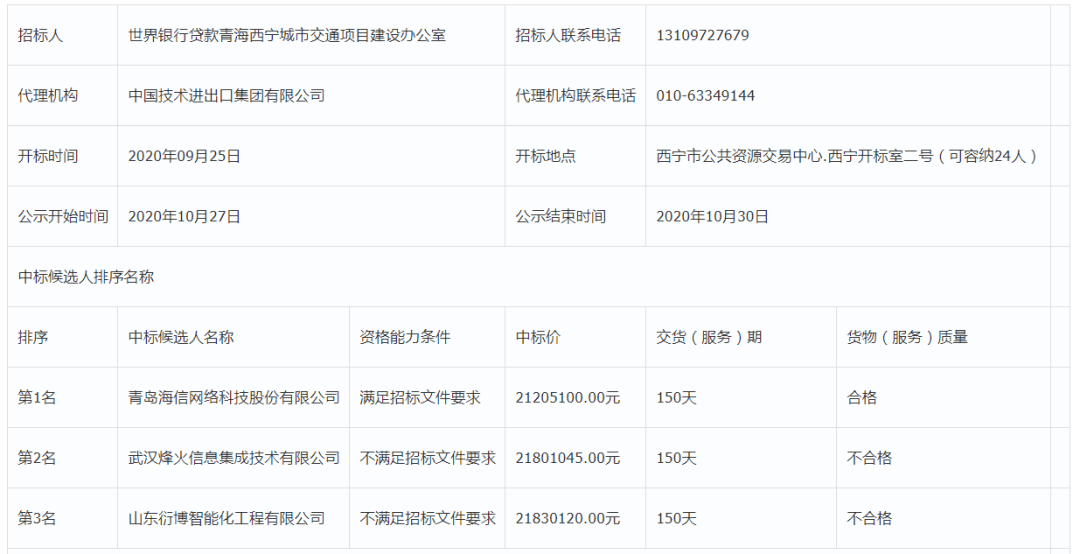This screenshot has height=554, width=1080.
Task: Click the bid price 21801045.00元
Action: point(568,458)
